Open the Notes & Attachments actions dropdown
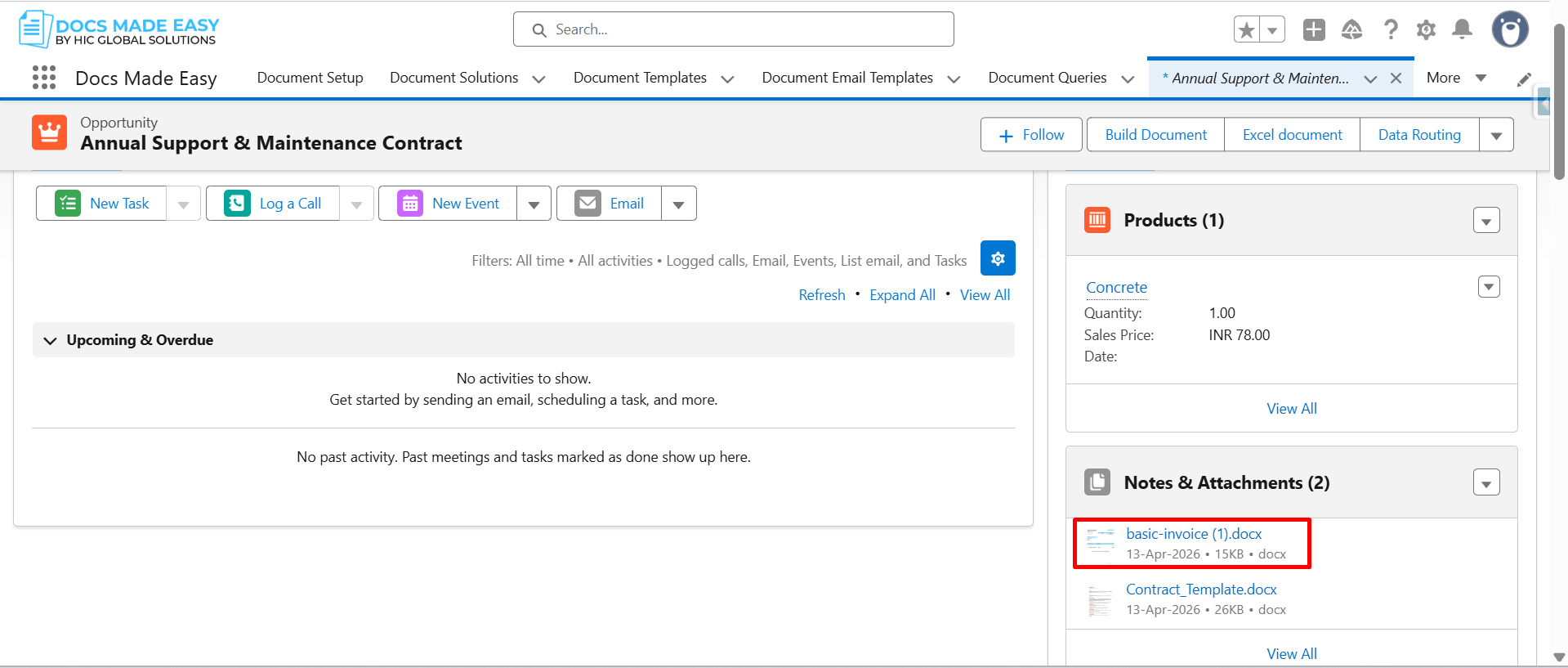Image resolution: width=1568 pixels, height=668 pixels. tap(1486, 482)
